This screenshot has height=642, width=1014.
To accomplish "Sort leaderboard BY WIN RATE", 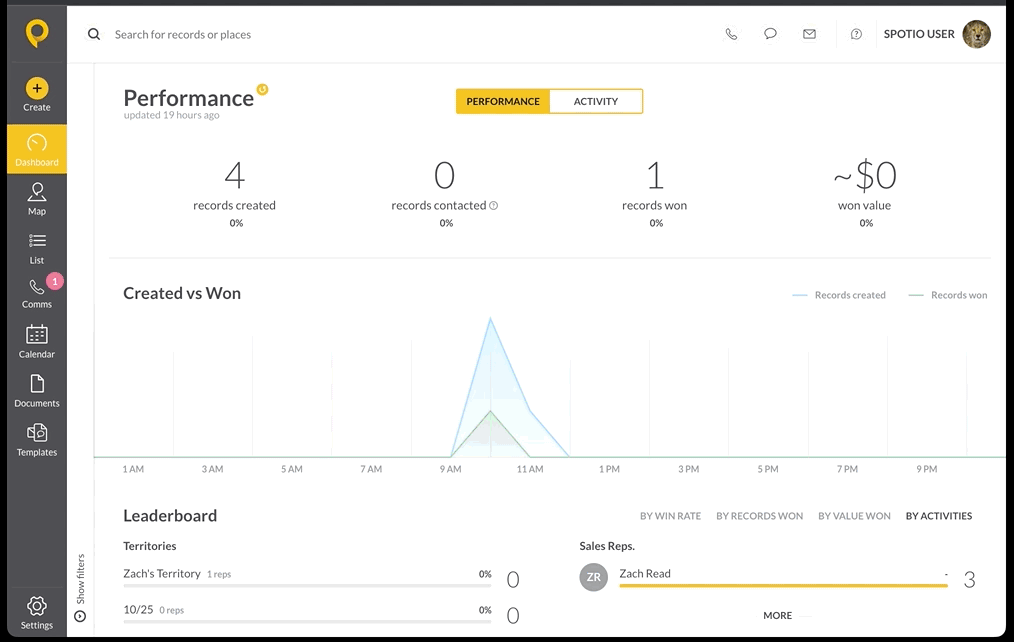I will [x=670, y=516].
